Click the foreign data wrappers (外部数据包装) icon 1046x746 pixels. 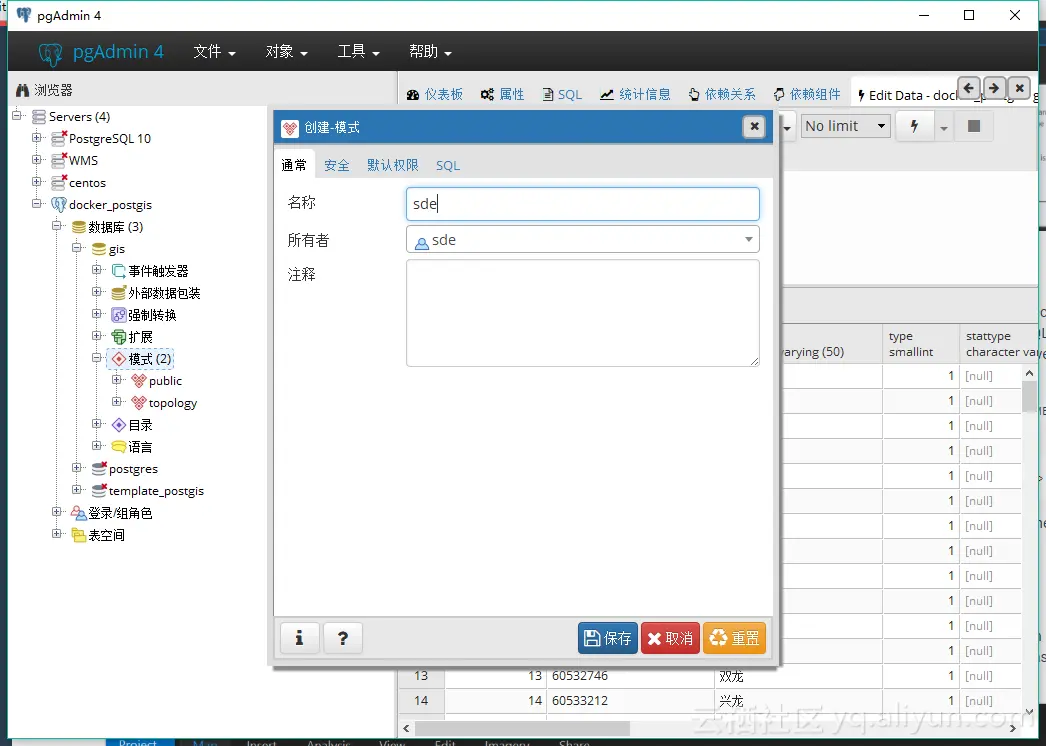point(119,293)
